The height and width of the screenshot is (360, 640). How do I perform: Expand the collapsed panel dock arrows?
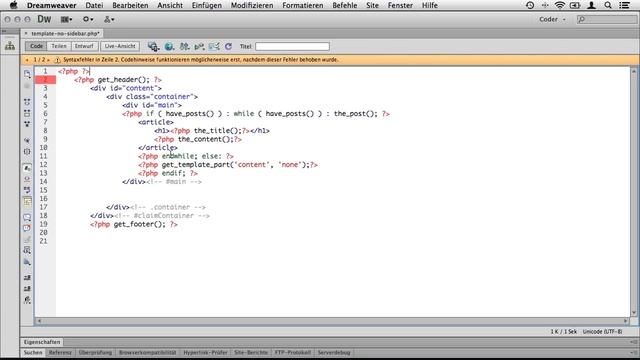pyautogui.click(x=4, y=31)
